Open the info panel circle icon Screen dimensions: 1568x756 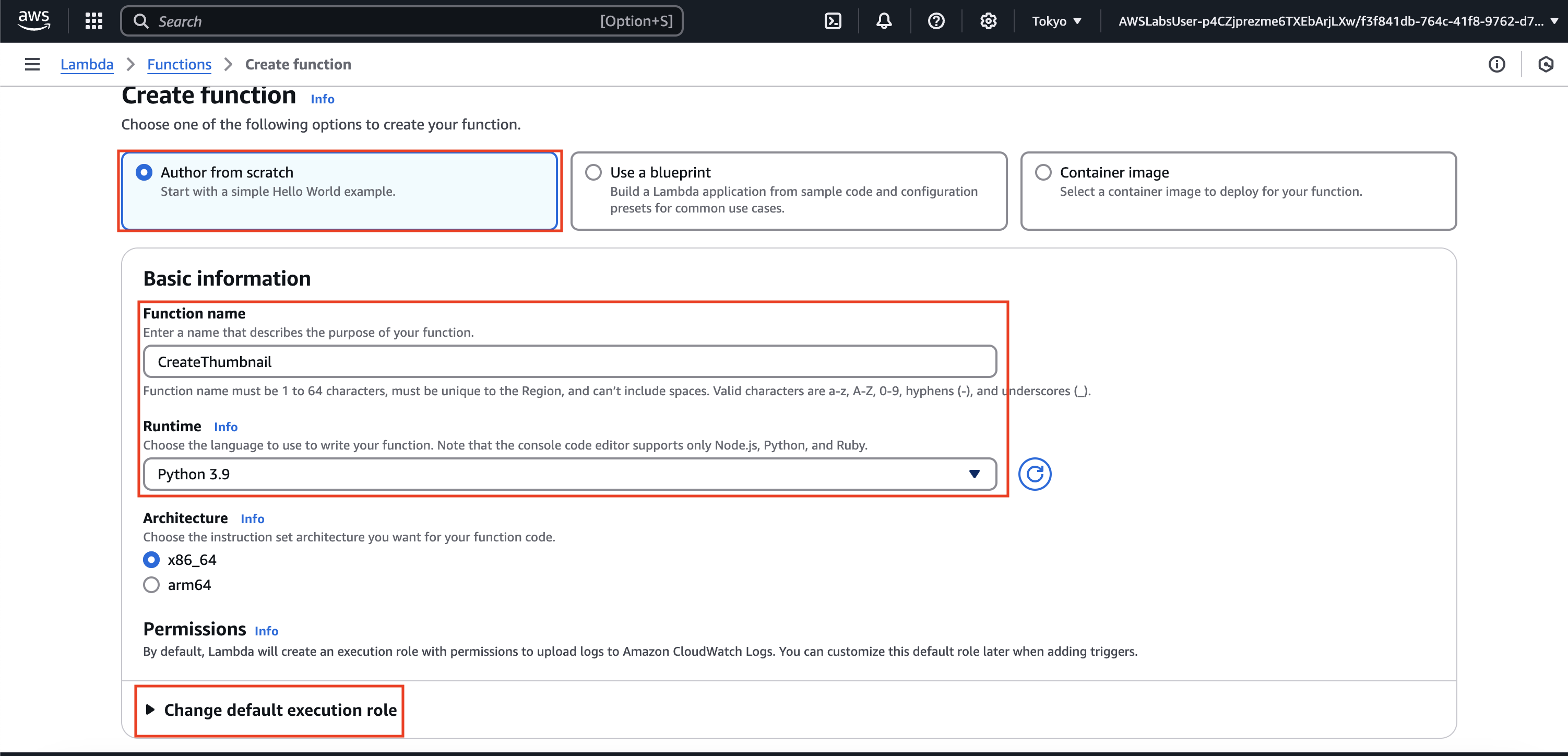1496,64
